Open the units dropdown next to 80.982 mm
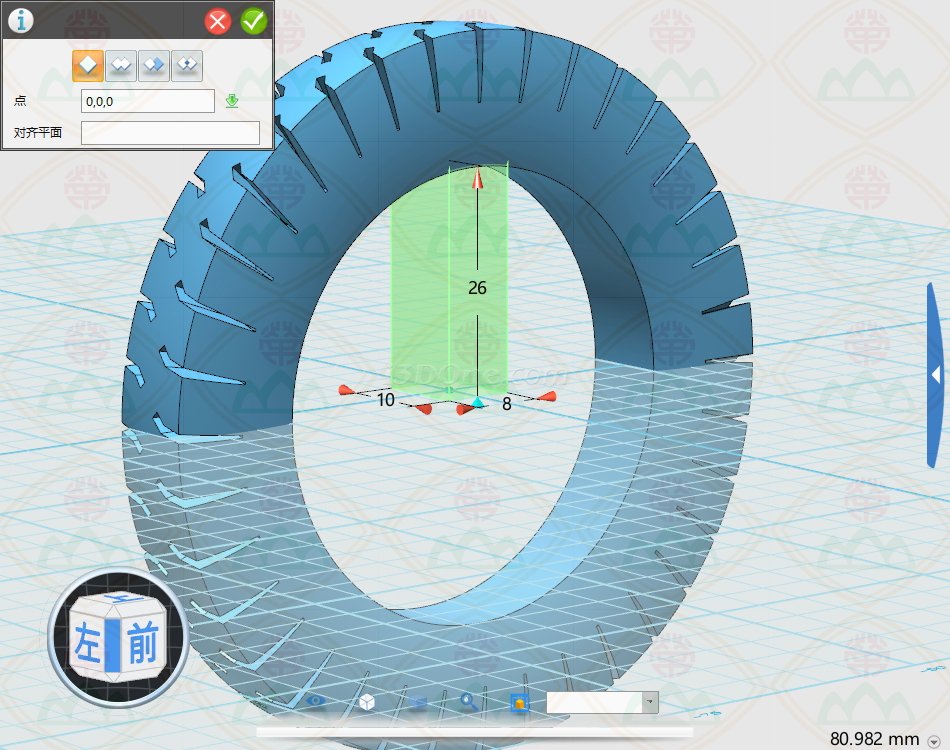 click(934, 741)
